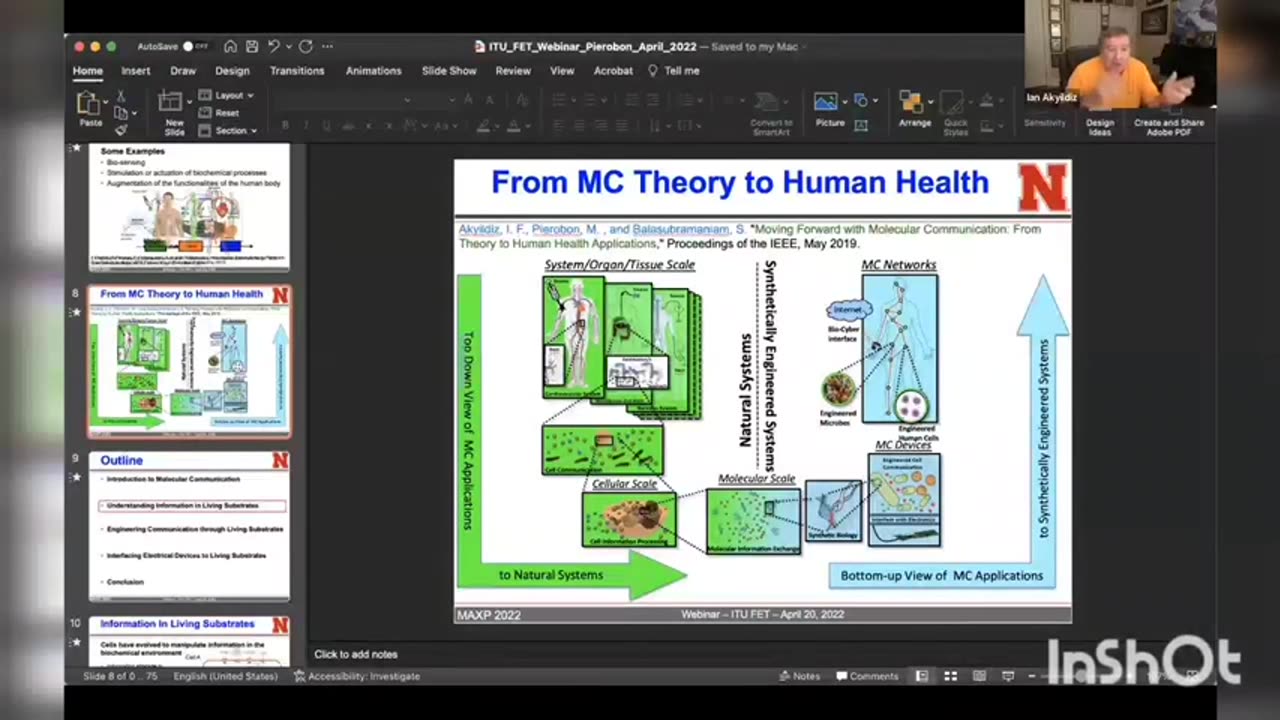Click the three-dots more commands icon

327,46
